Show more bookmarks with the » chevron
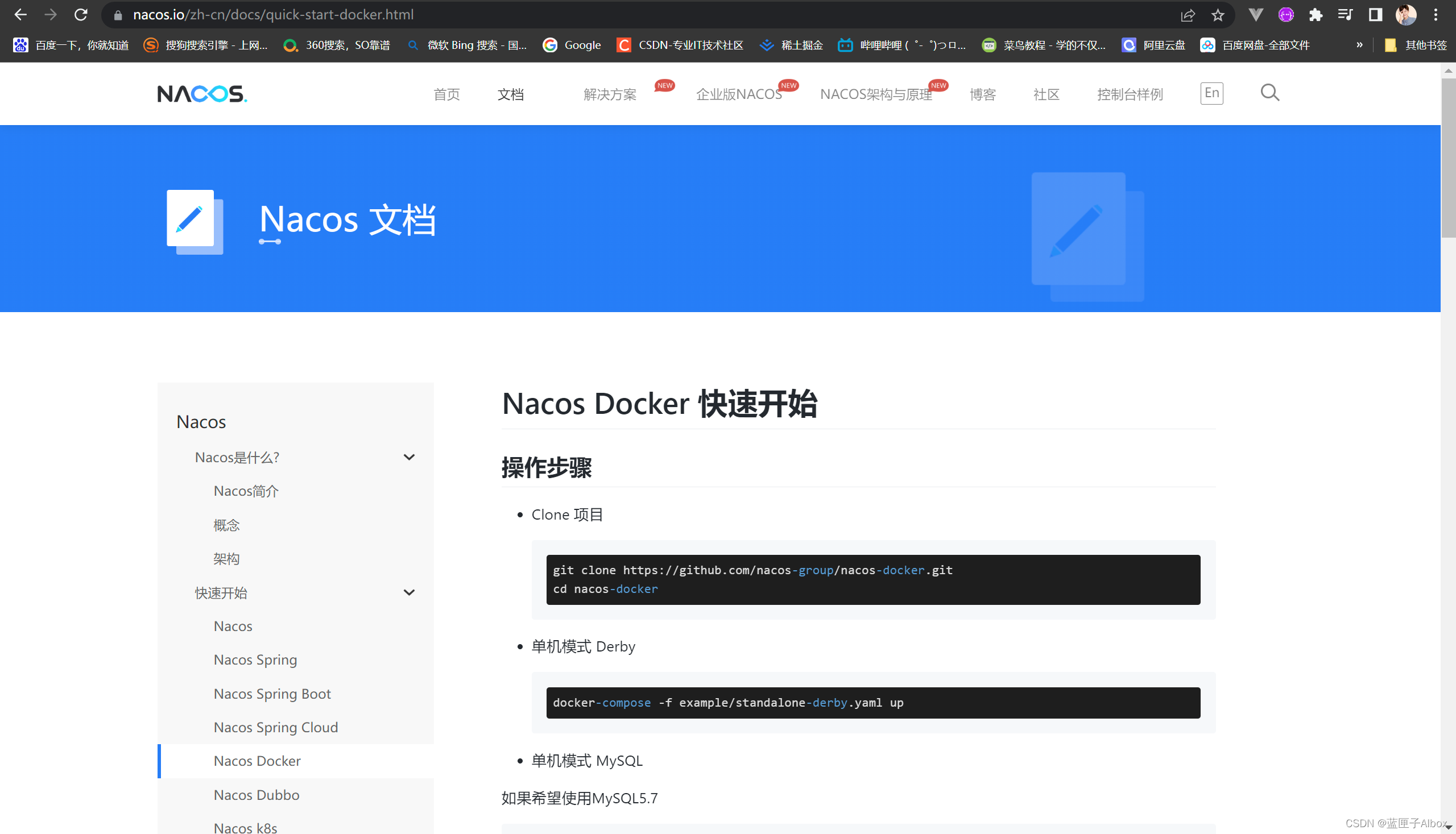 coord(1359,45)
